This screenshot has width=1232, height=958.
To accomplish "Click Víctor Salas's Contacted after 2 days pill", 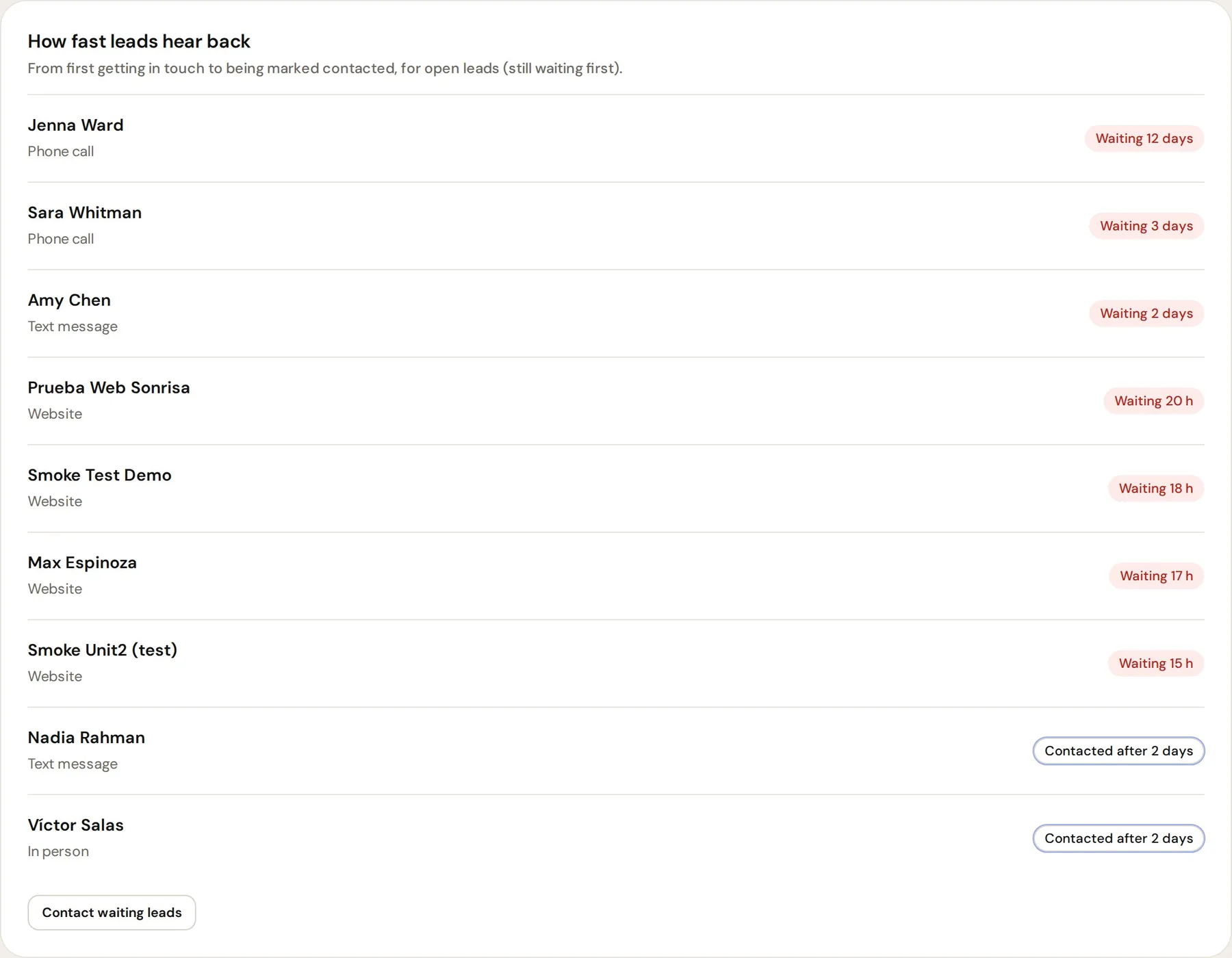I will point(1118,838).
